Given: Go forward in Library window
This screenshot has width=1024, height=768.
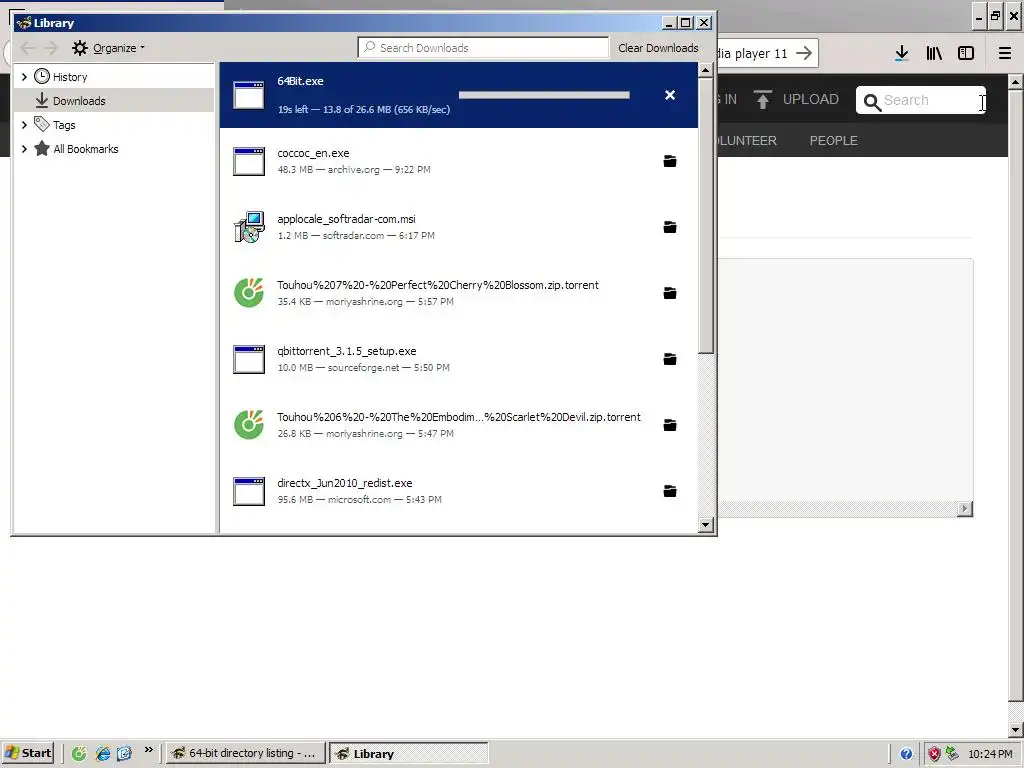Looking at the screenshot, I should [x=51, y=48].
